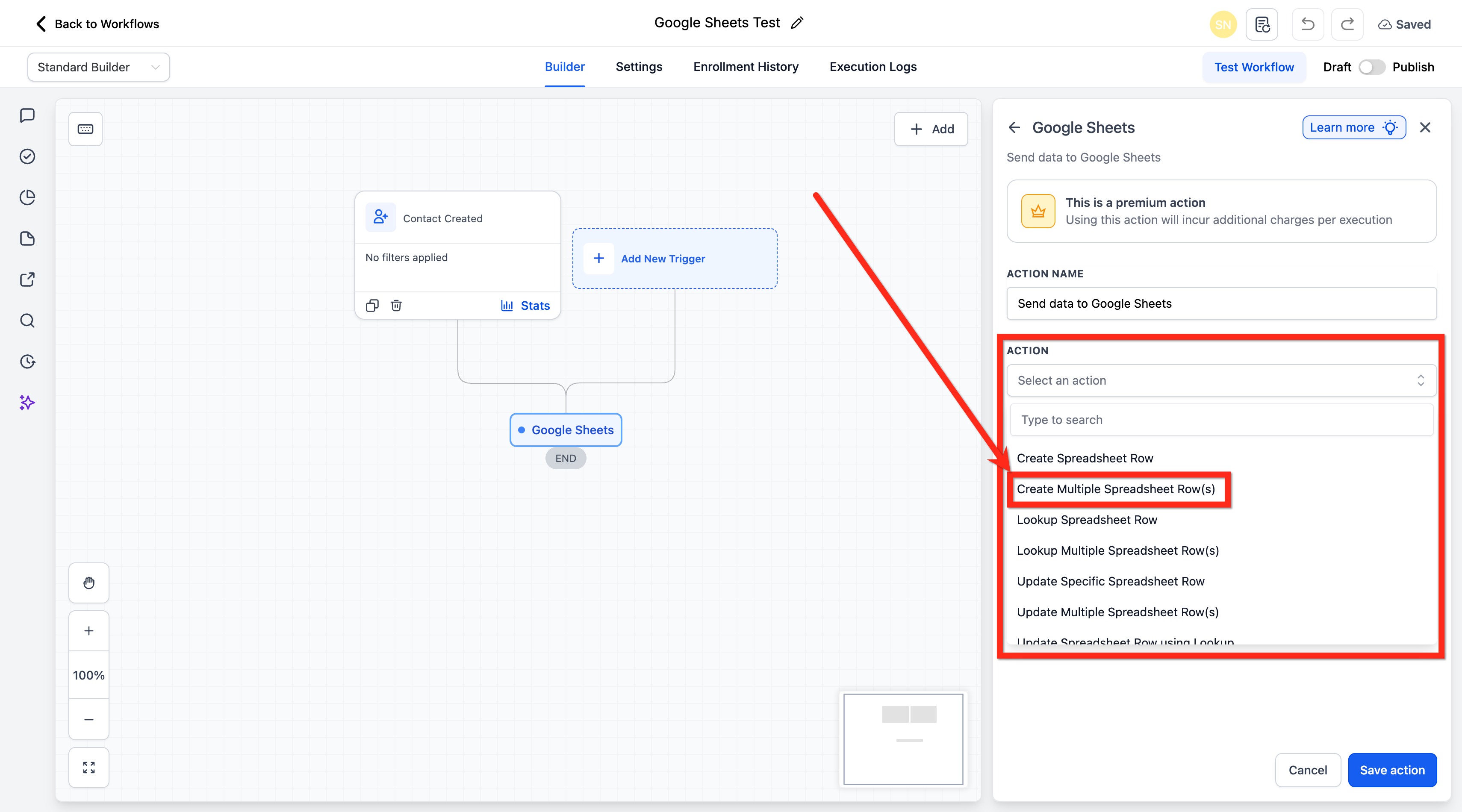Delete the Contact Created trigger with trash icon
The image size is (1462, 812).
pyautogui.click(x=396, y=305)
